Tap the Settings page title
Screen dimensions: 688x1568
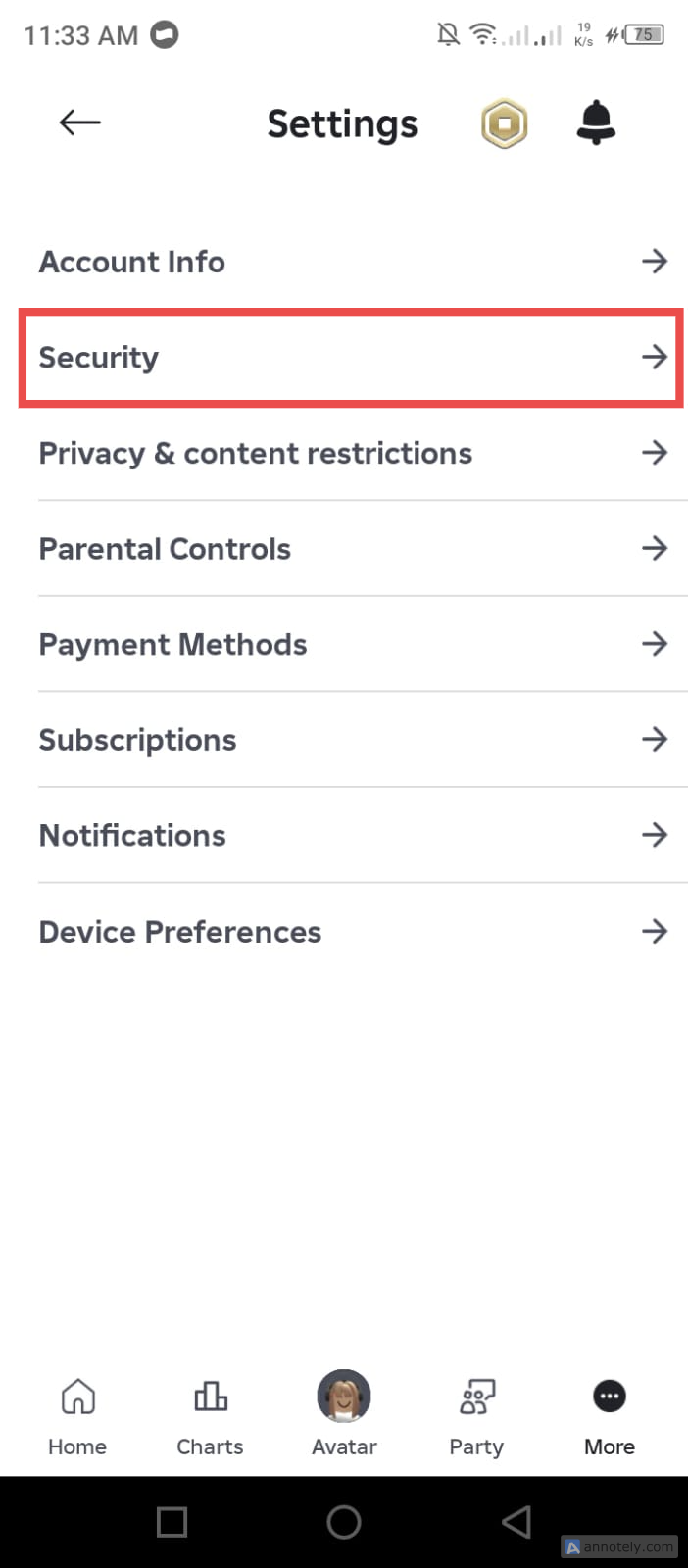pos(342,124)
